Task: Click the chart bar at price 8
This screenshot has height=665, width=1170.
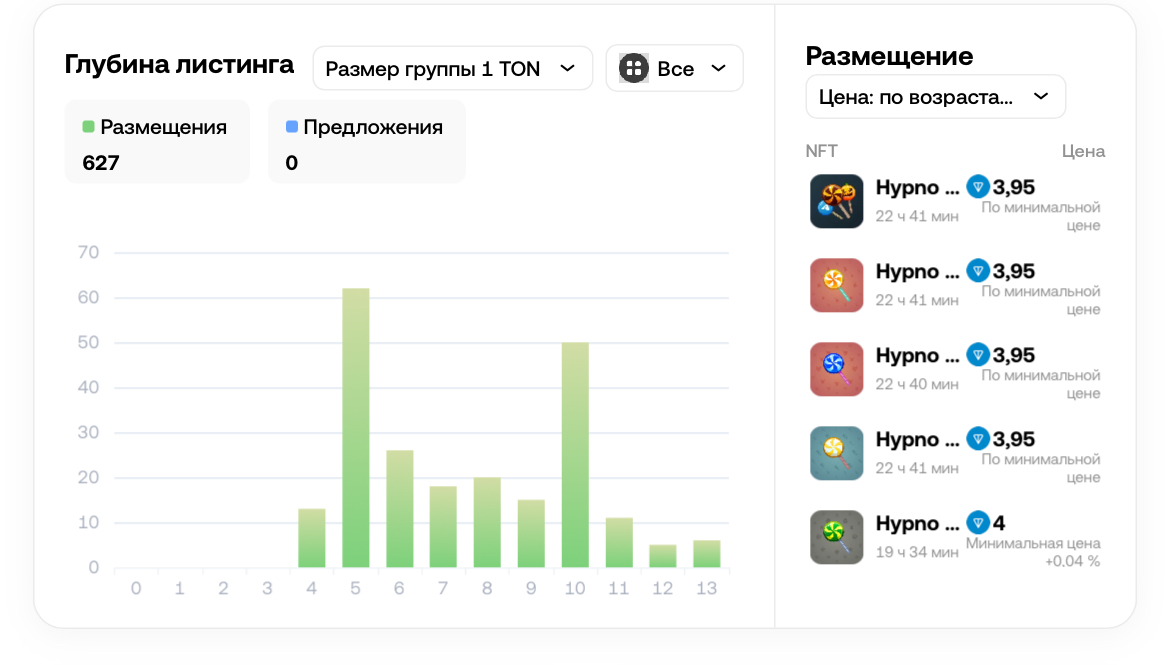Action: (487, 522)
